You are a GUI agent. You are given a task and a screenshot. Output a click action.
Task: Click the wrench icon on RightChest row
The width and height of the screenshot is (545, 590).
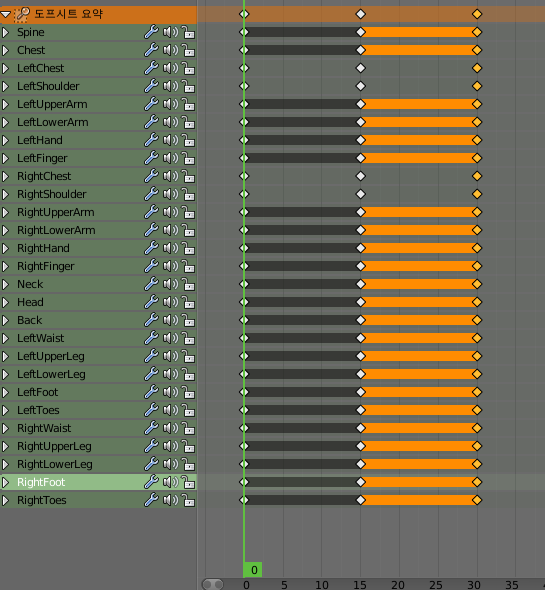click(151, 176)
